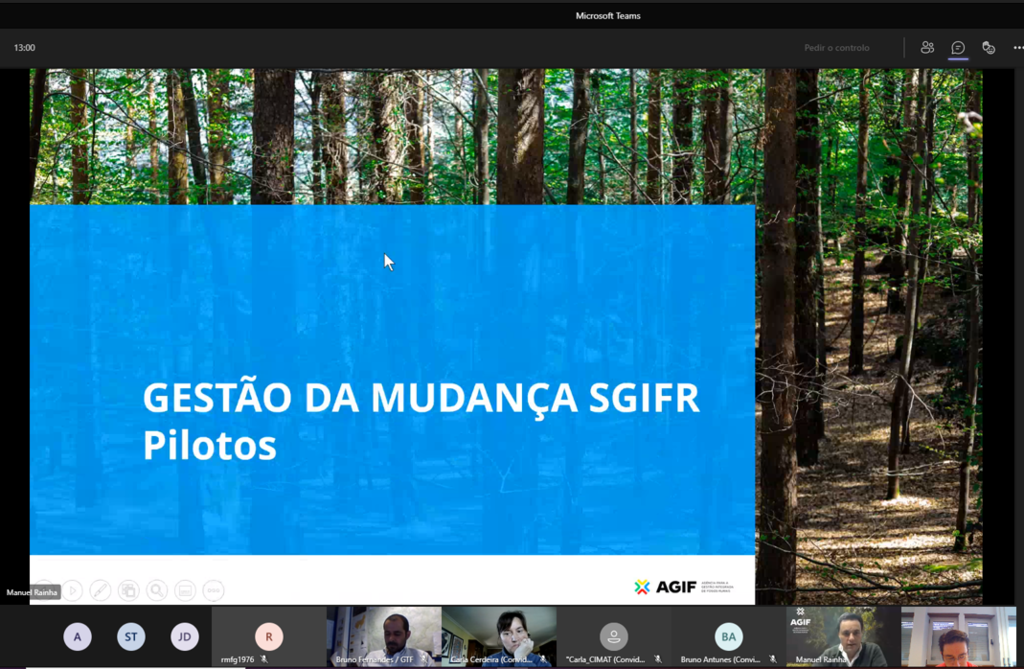Expand more actions ellipsis menu
1024x669 pixels.
(x=1016, y=47)
